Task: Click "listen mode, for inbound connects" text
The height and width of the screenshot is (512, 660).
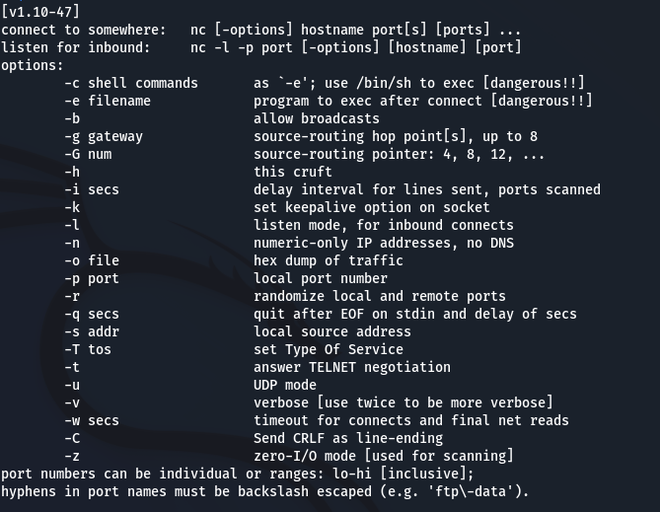Action: (384, 225)
